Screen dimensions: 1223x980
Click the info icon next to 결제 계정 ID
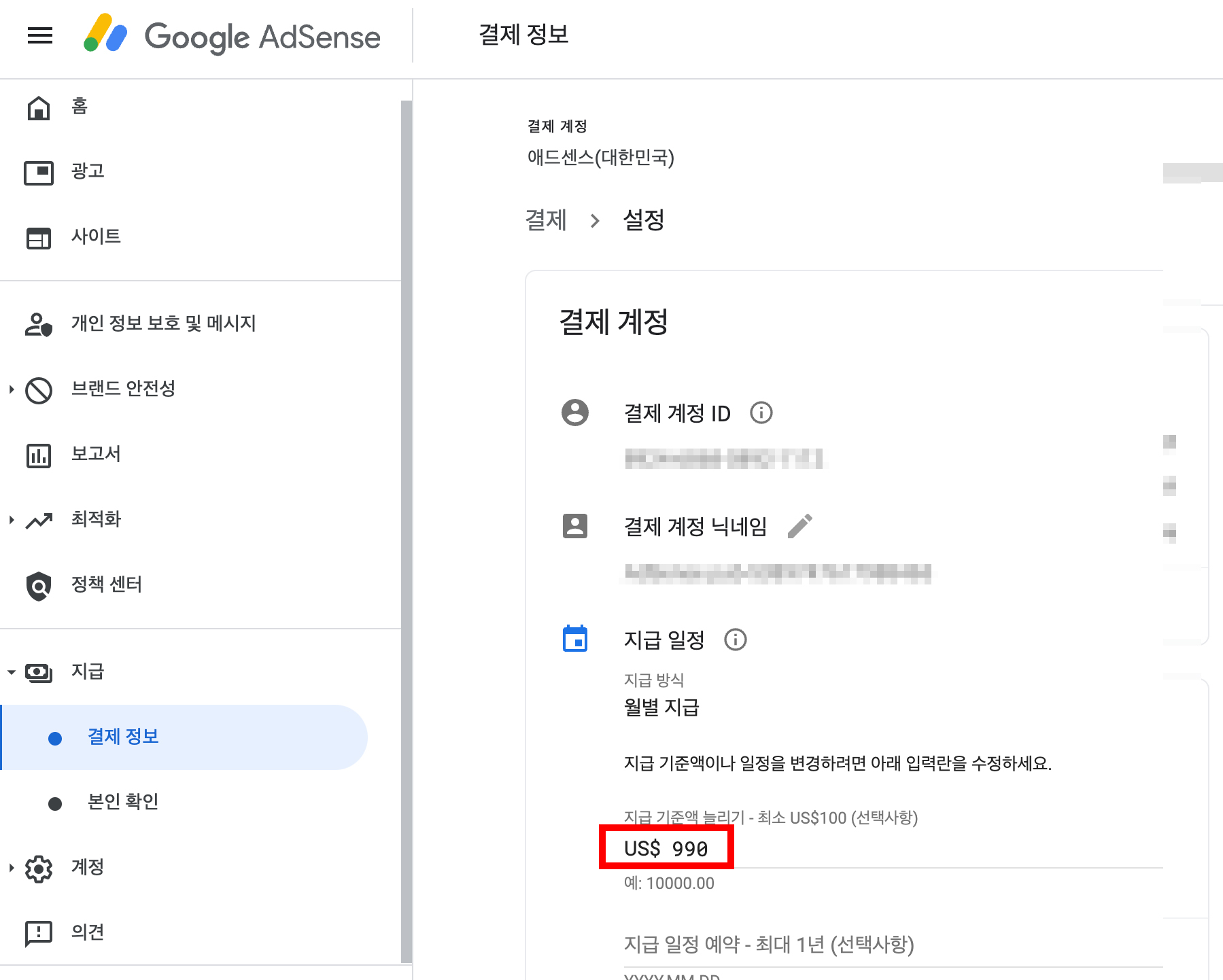pyautogui.click(x=761, y=413)
